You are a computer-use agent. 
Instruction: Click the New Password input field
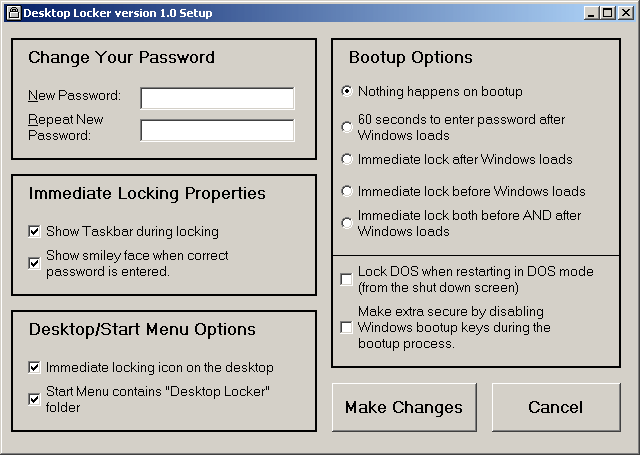click(217, 98)
